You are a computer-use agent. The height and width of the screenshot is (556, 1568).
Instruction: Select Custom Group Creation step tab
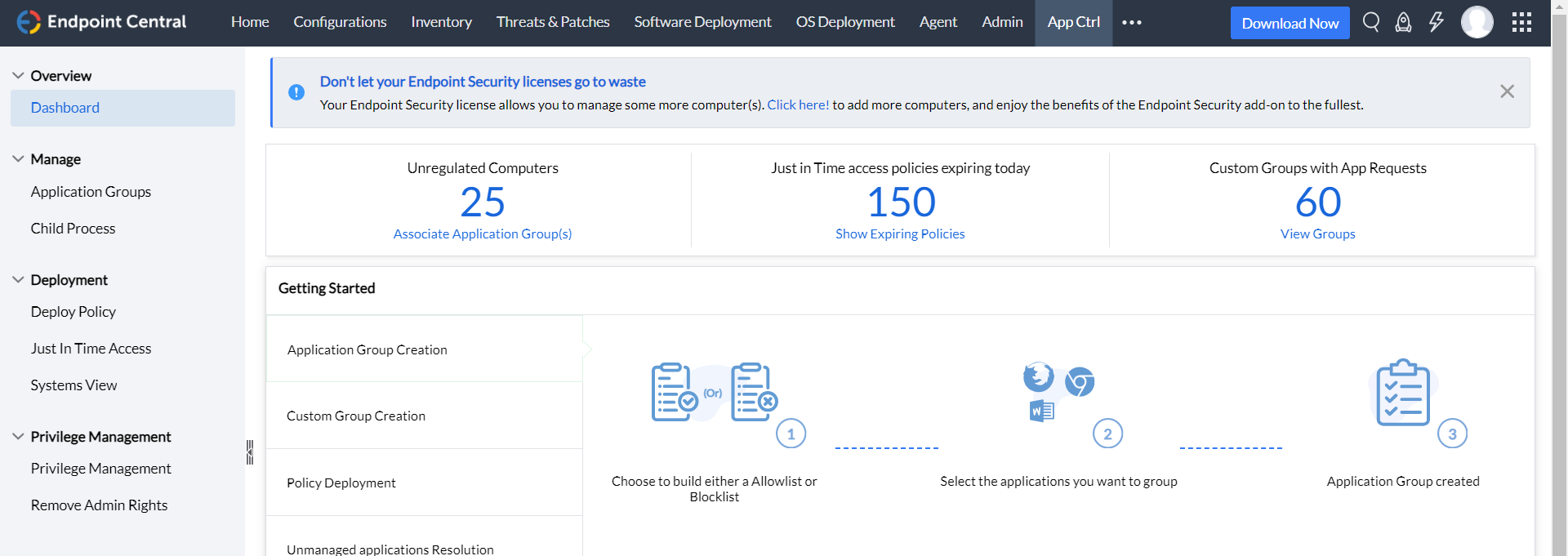click(x=424, y=416)
